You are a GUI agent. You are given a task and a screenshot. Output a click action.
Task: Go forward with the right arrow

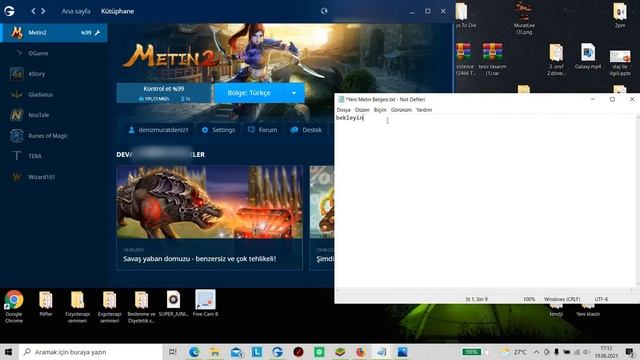point(43,11)
